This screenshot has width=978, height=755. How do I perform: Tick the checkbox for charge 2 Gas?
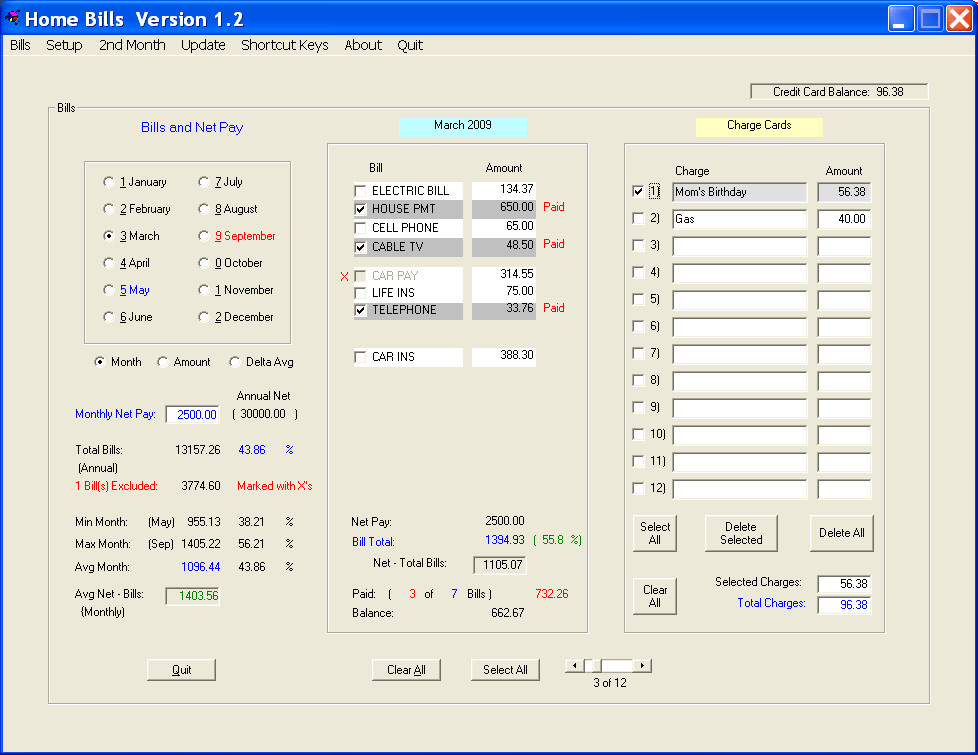(x=639, y=219)
